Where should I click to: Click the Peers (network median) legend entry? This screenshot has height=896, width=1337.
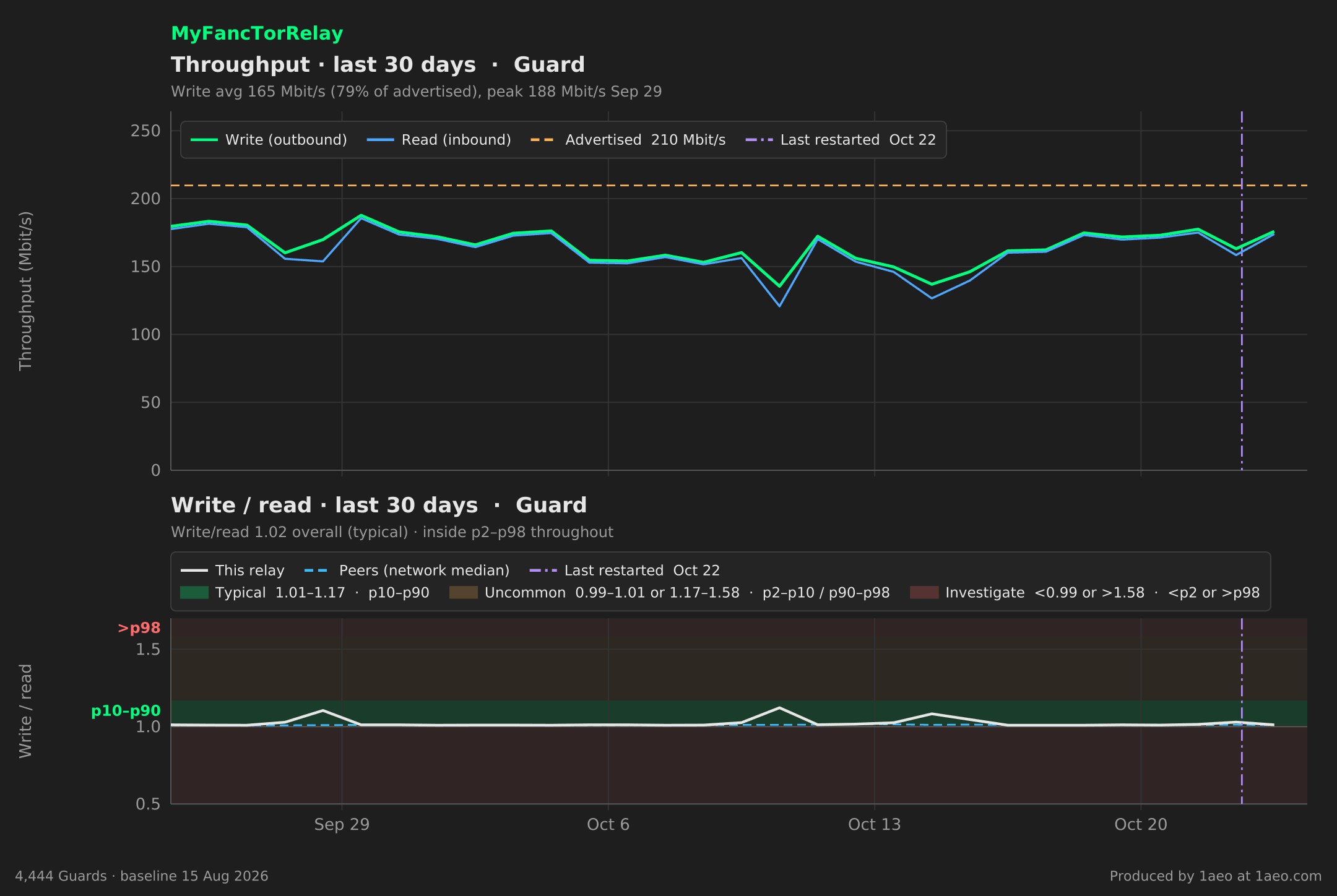407,571
